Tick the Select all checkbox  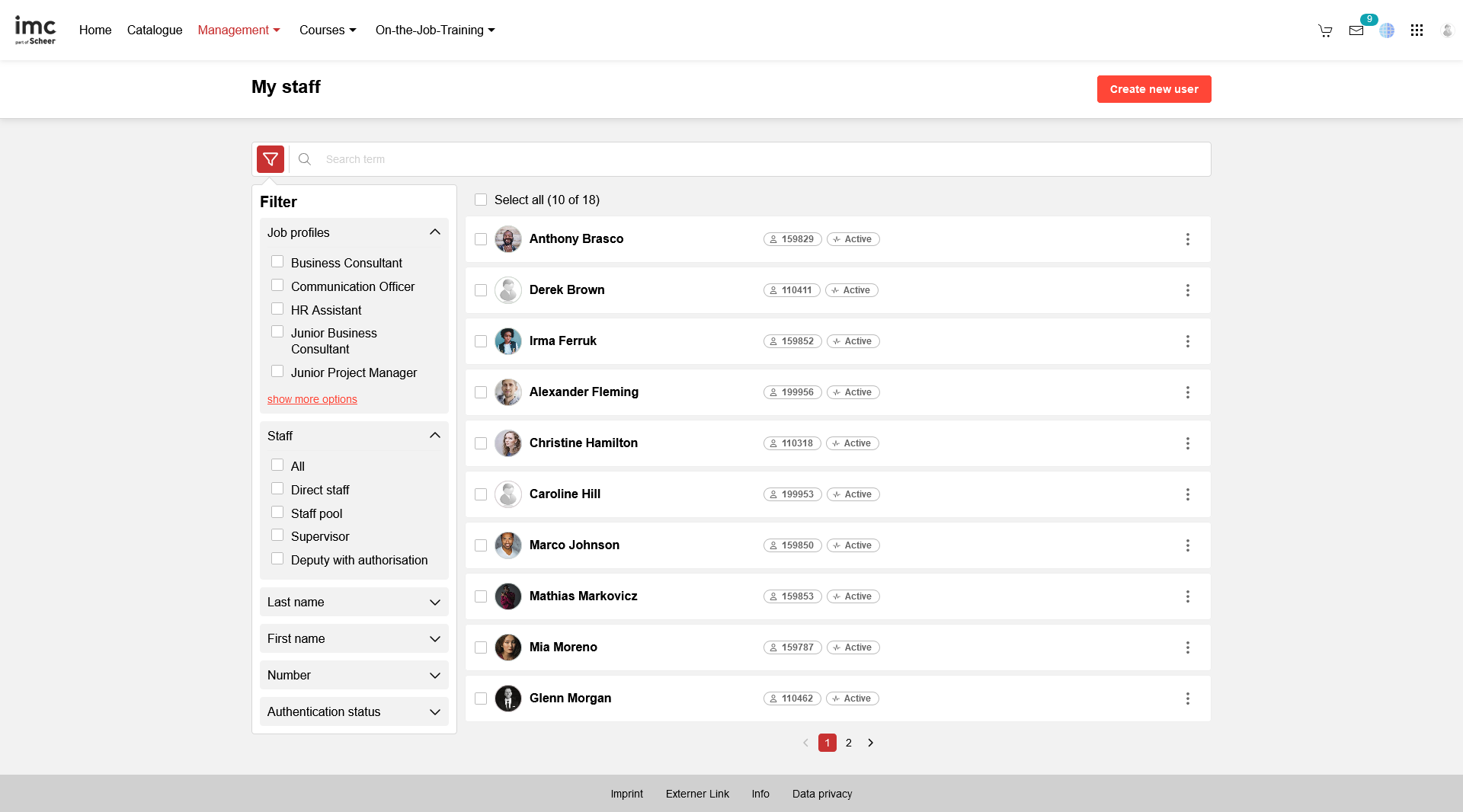tap(481, 200)
